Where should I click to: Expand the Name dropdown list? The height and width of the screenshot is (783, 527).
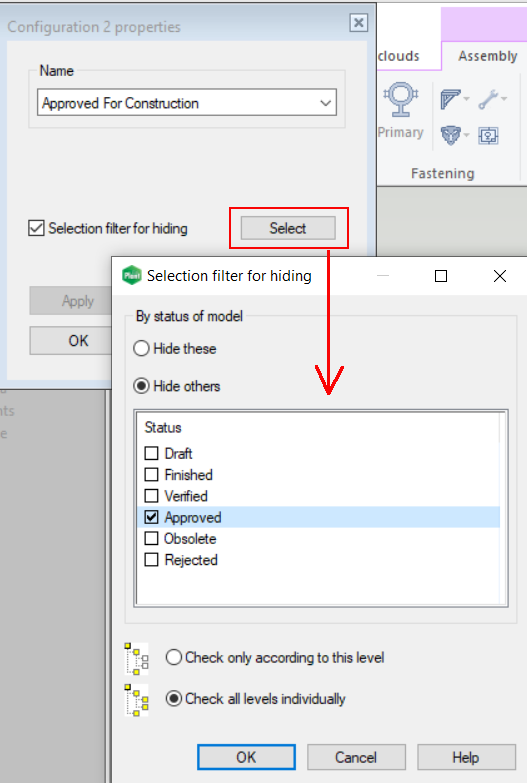point(326,103)
